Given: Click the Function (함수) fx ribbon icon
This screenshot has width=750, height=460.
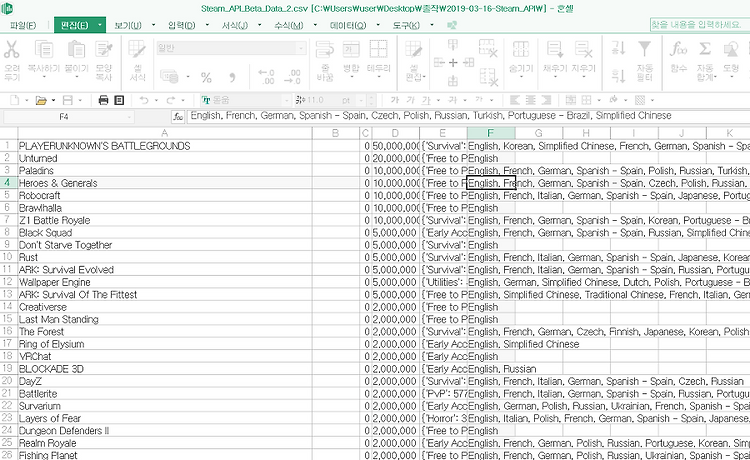Looking at the screenshot, I should click(x=678, y=49).
